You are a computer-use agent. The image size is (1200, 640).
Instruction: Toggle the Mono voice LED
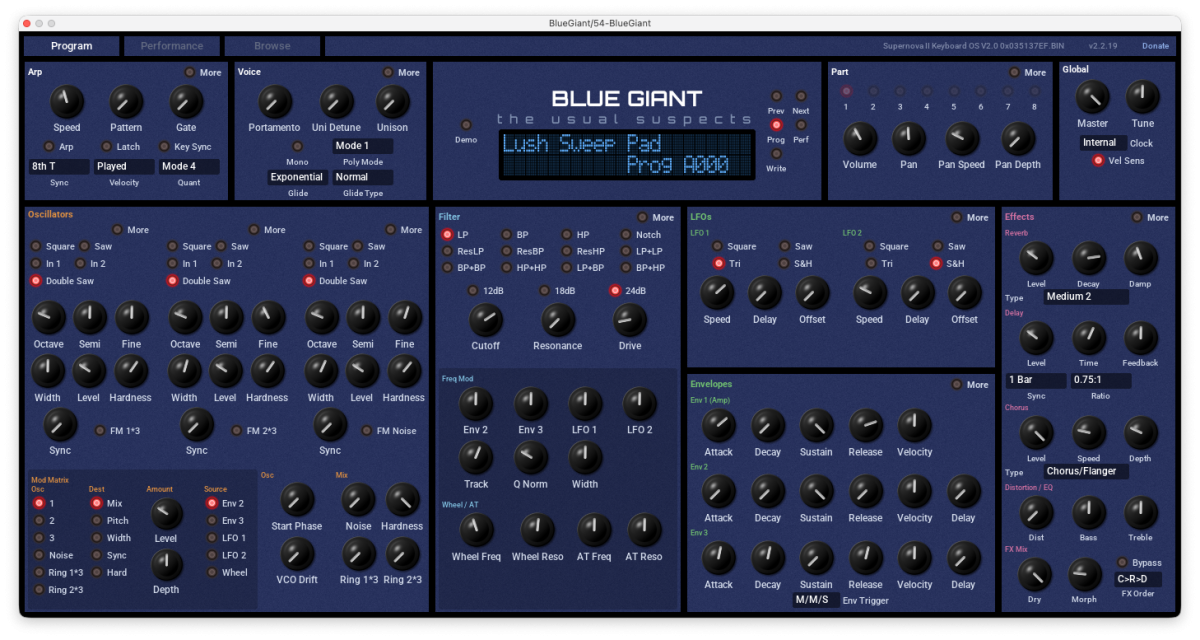point(297,147)
